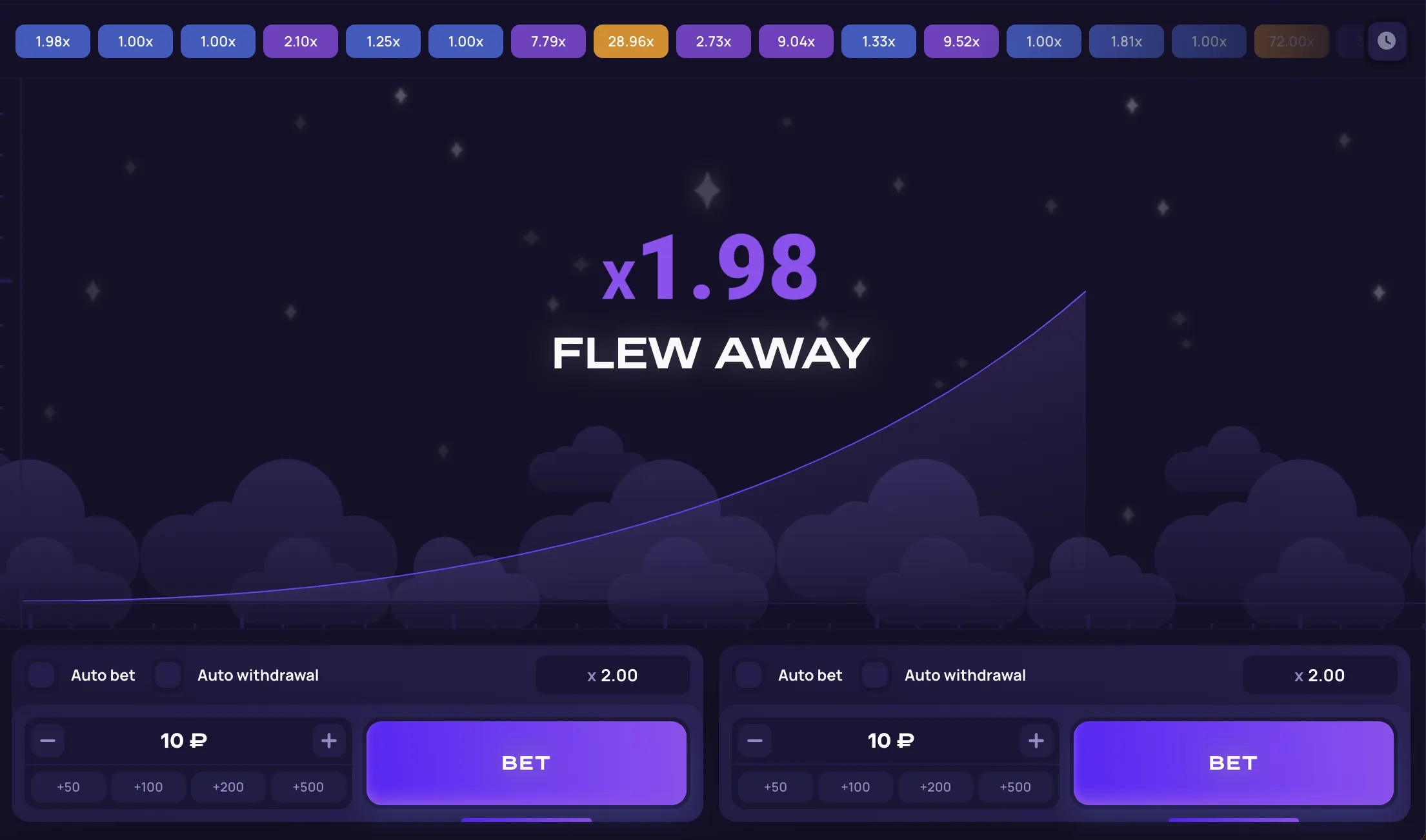Click the 7.79x multiplier badge
The image size is (1426, 840).
click(x=548, y=41)
